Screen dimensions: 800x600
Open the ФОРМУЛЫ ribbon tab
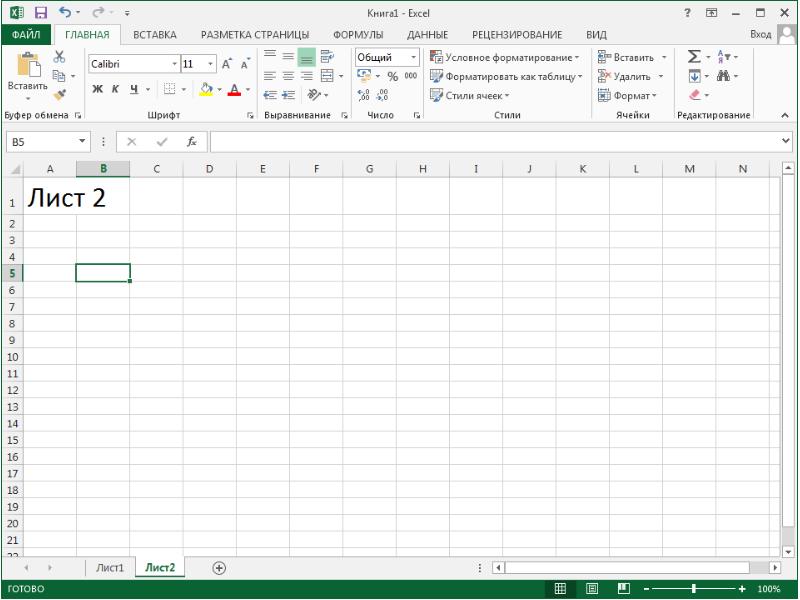[358, 35]
